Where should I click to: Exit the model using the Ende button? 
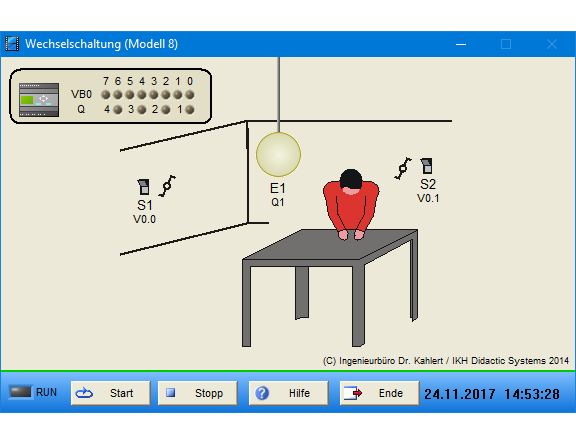tap(379, 393)
